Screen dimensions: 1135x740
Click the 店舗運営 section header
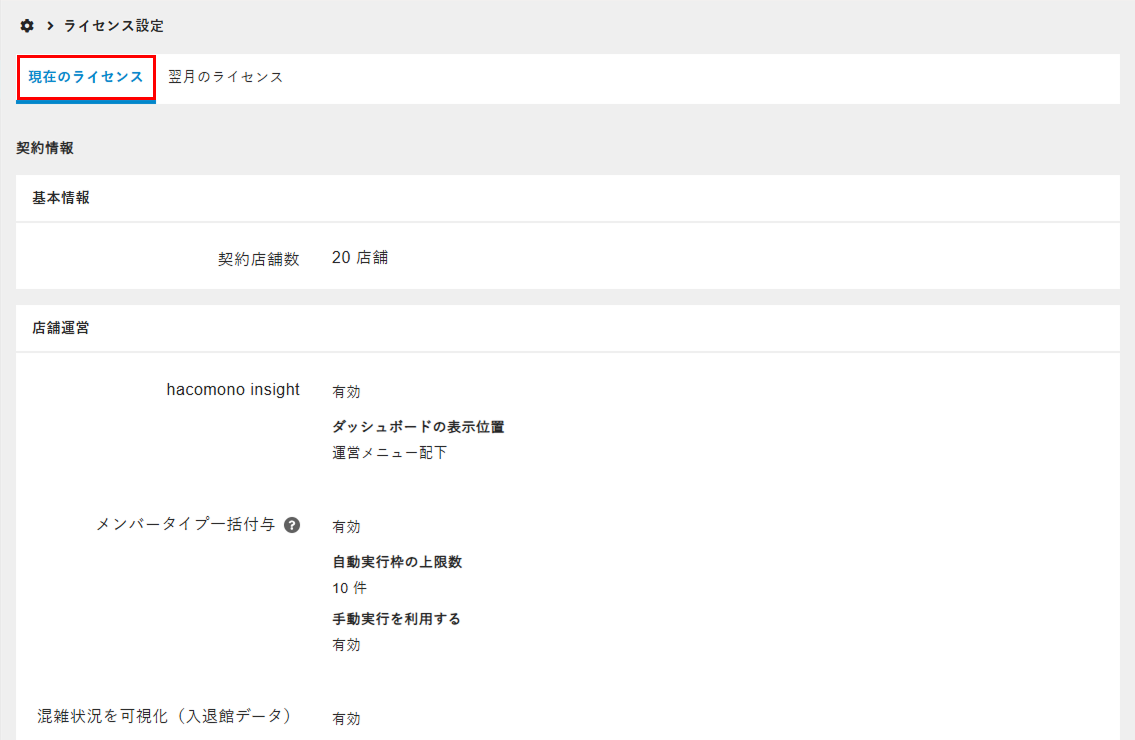tap(61, 327)
